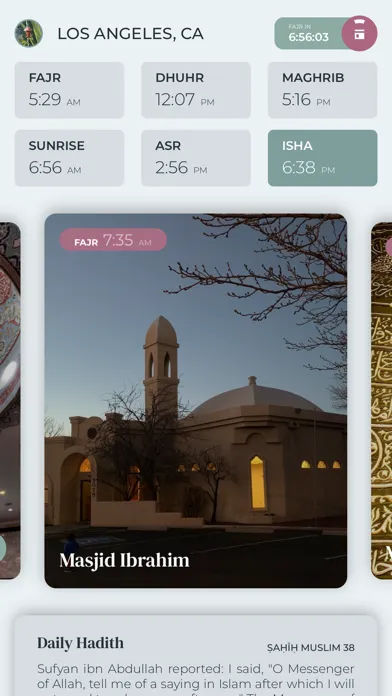Tap the profile avatar picture
The height and width of the screenshot is (696, 392).
pyautogui.click(x=29, y=33)
